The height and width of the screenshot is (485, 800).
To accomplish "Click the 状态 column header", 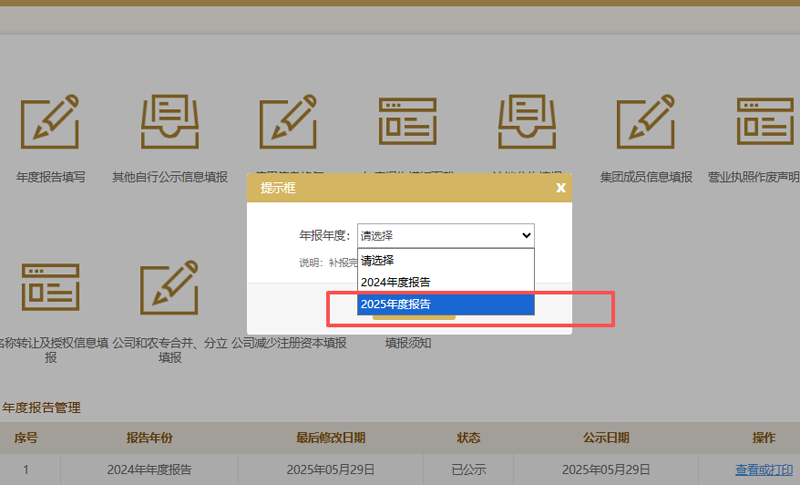I will tap(468, 438).
